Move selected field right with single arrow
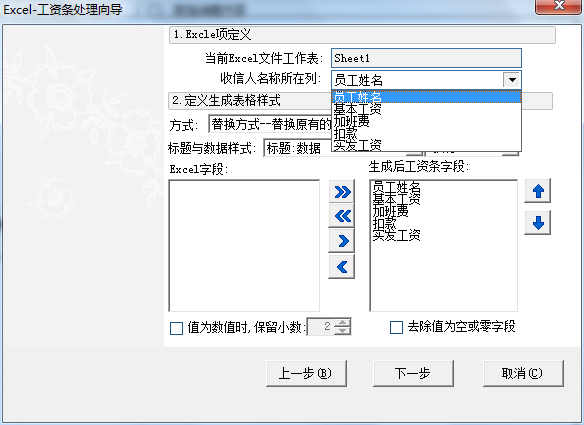The image size is (584, 425). pos(342,241)
